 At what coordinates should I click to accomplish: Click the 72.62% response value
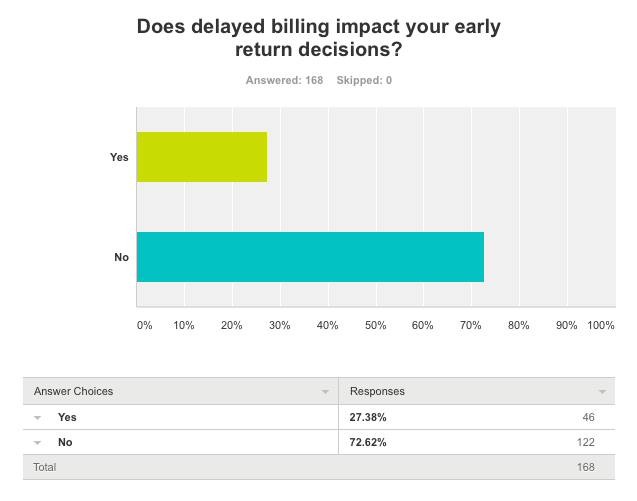[368, 442]
